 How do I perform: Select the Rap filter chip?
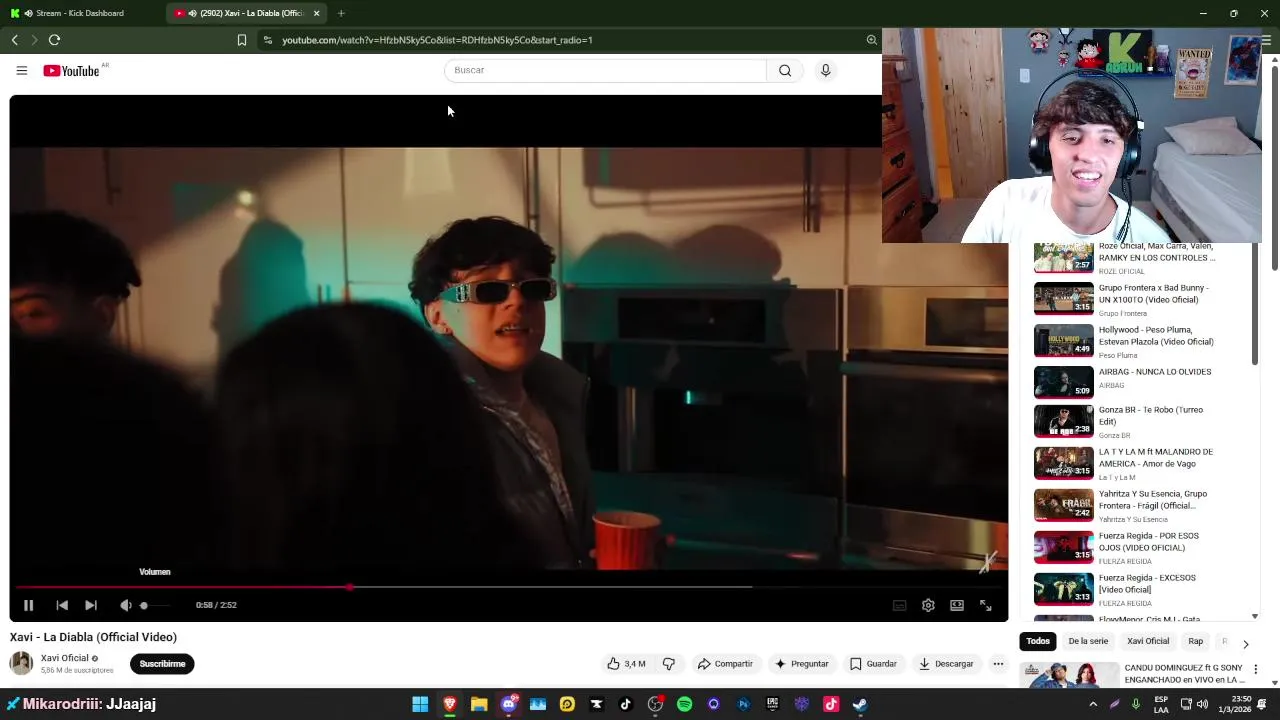(1196, 641)
